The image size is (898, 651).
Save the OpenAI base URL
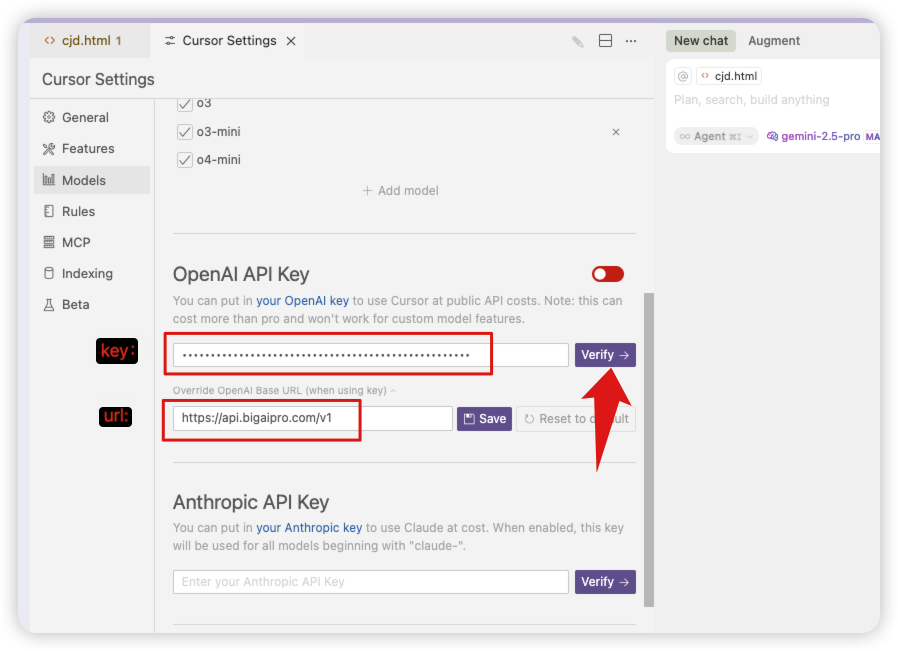485,419
